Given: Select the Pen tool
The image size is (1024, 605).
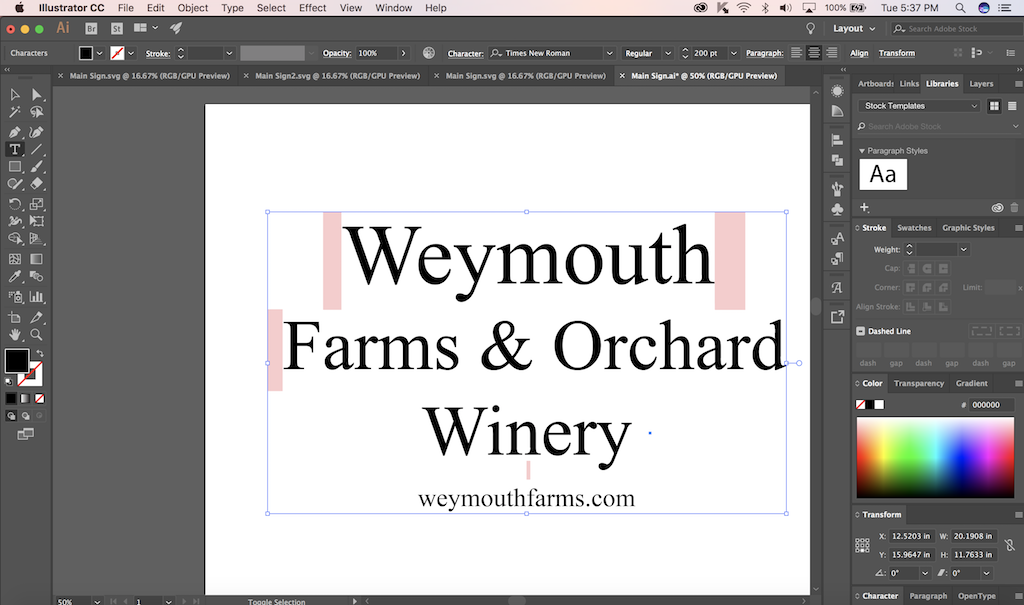Looking at the screenshot, I should [x=14, y=133].
